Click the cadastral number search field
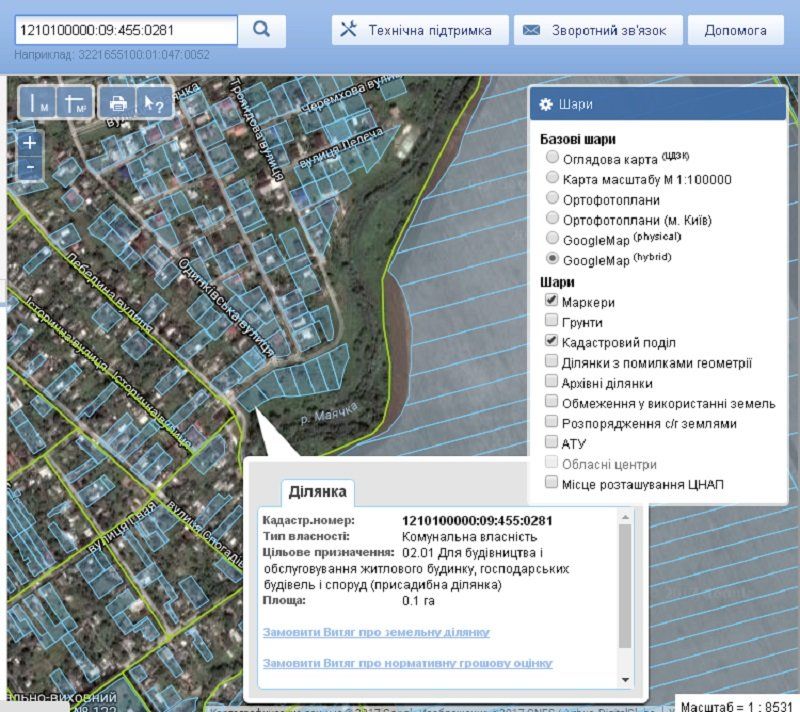 tap(123, 30)
